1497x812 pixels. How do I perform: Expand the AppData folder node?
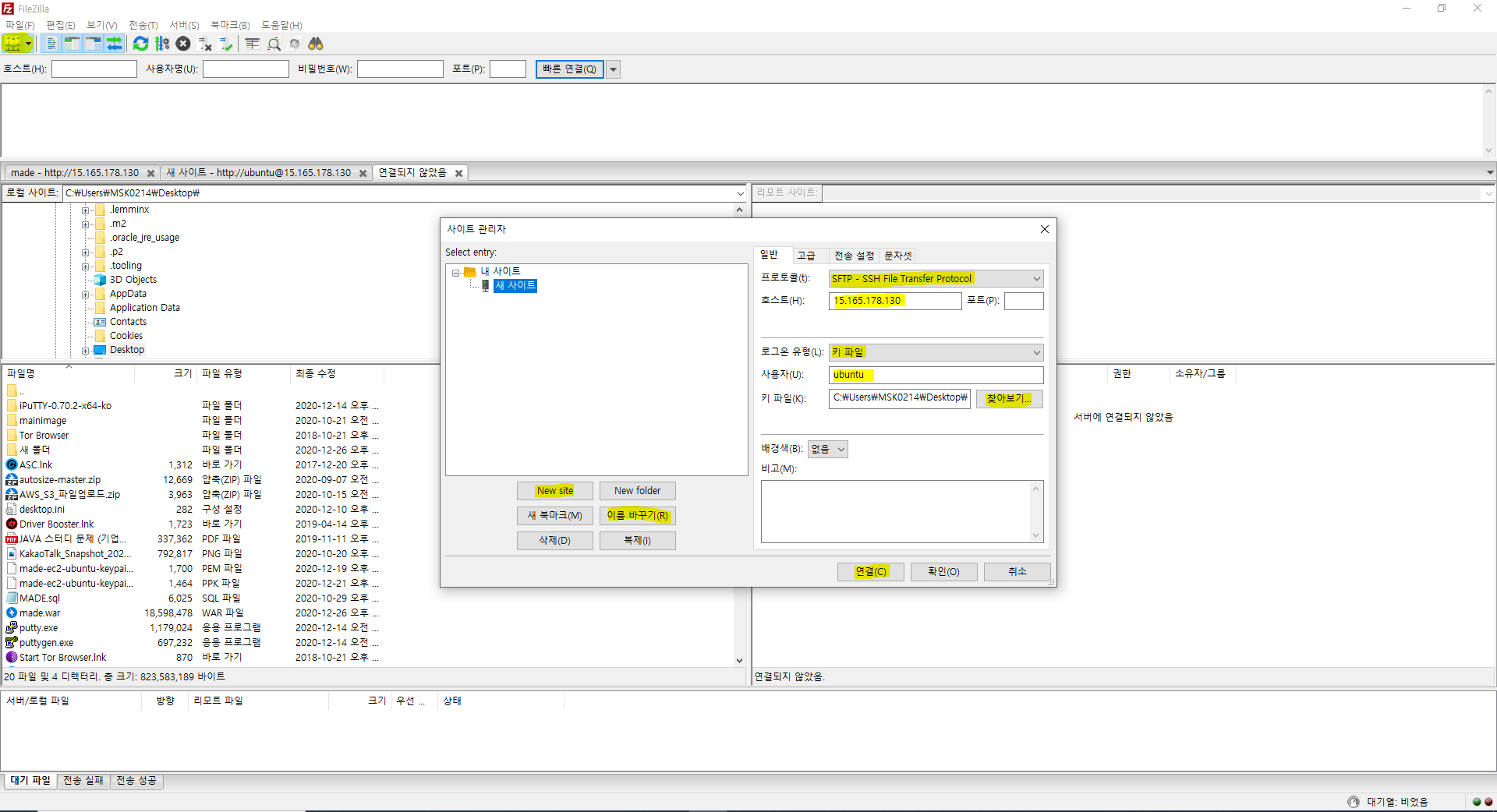coord(85,295)
